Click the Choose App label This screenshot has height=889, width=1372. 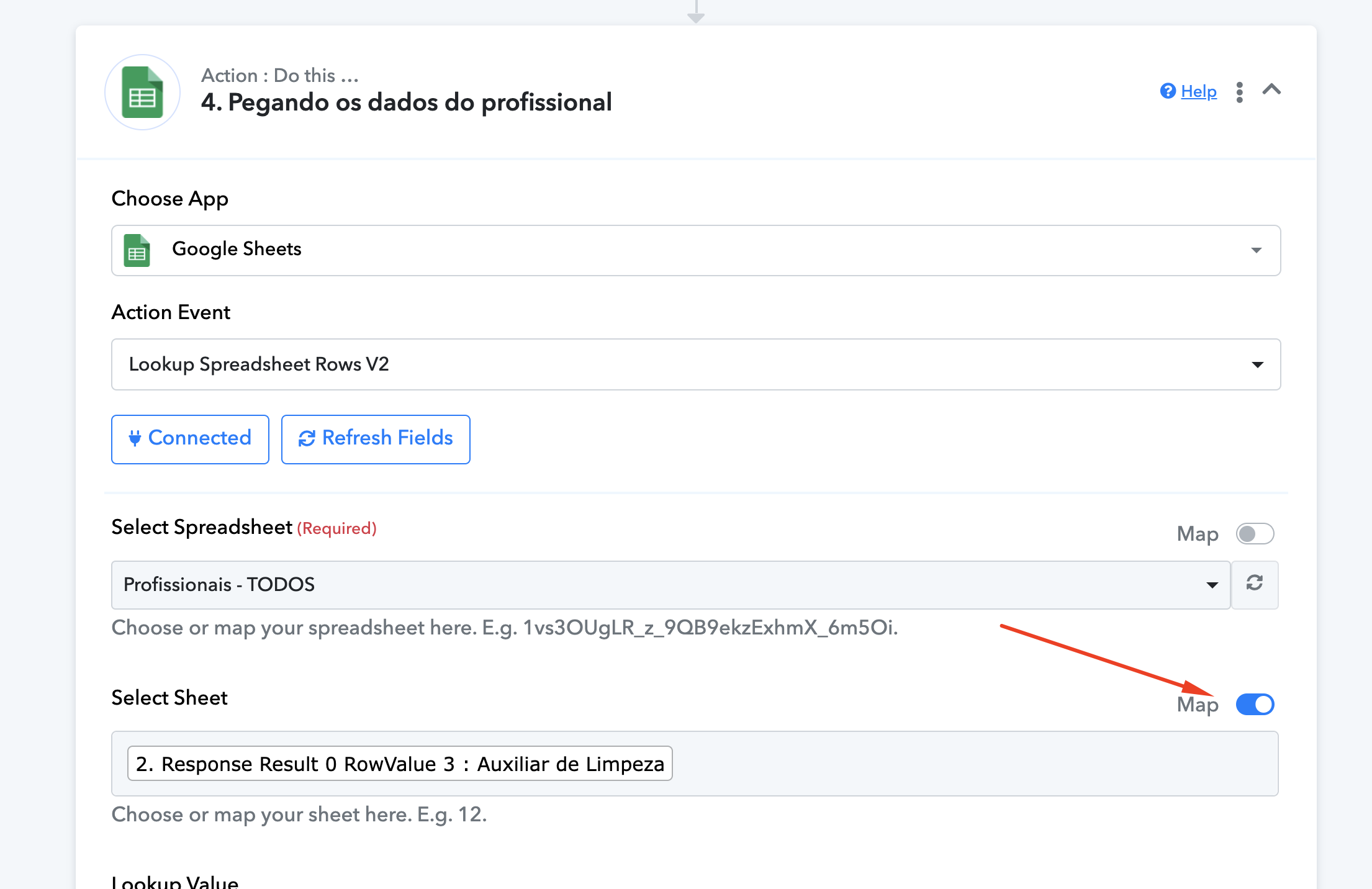[170, 199]
